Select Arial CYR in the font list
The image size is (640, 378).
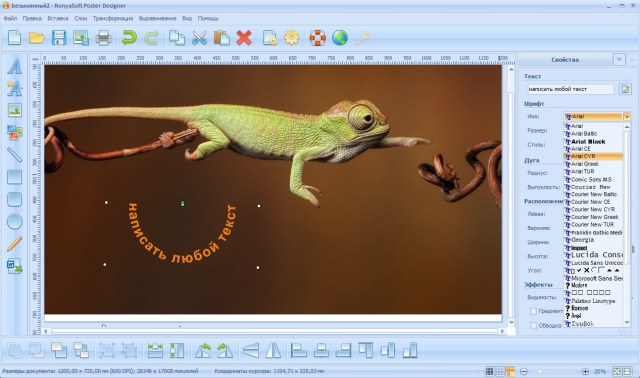coord(593,156)
